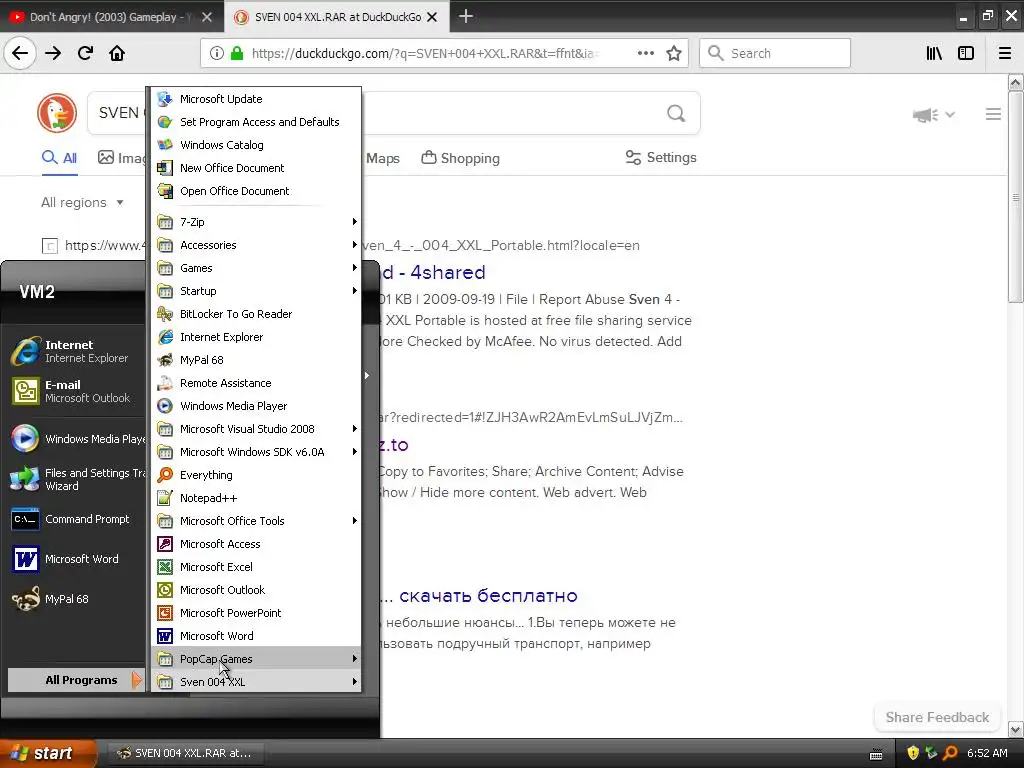
Task: Toggle the Firefox sidebar view
Action: [x=966, y=53]
